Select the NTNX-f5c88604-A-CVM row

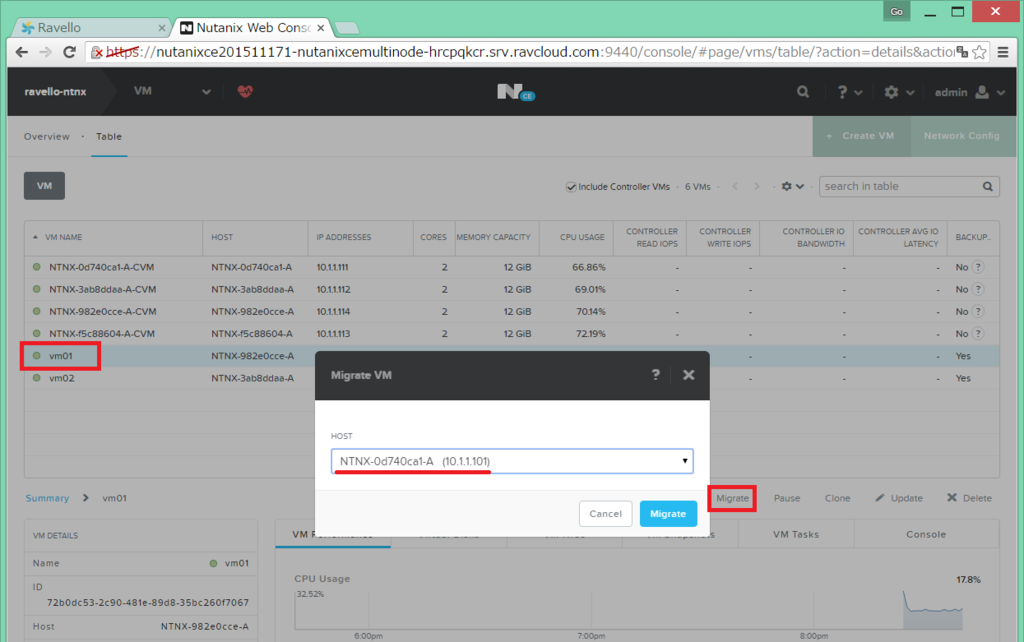point(511,334)
